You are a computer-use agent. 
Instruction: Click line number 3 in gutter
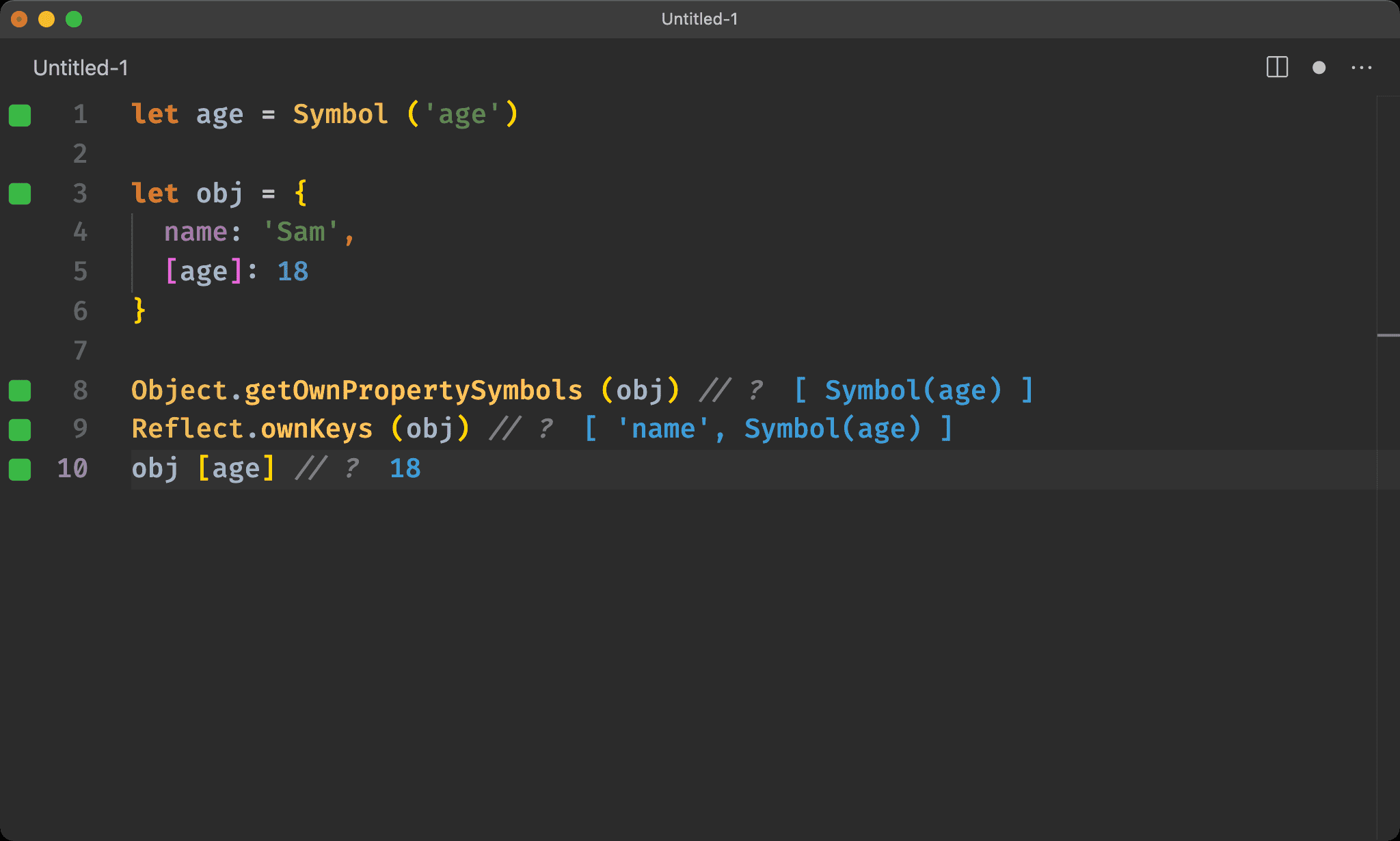(x=80, y=193)
